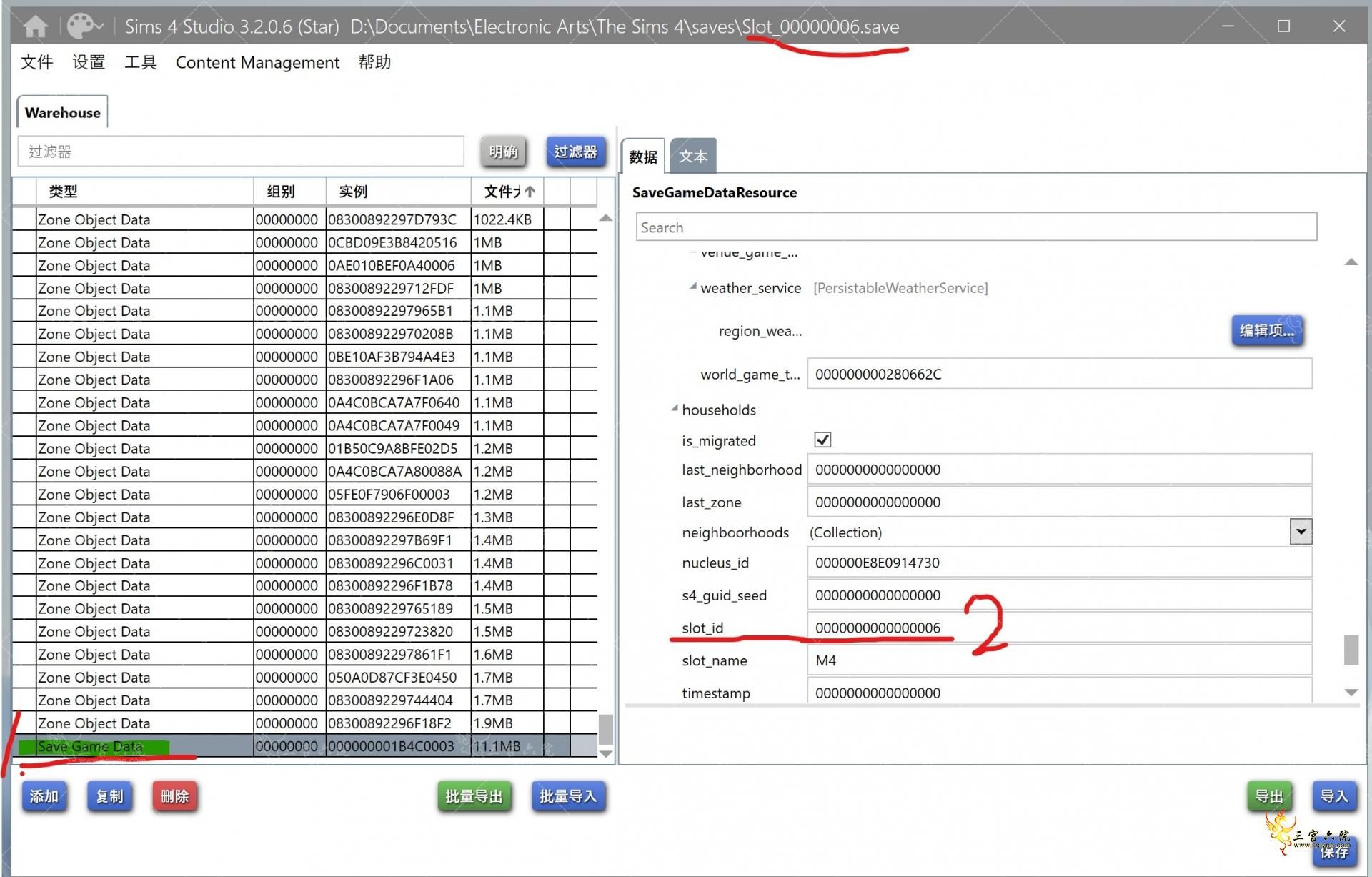1372x877 pixels.
Task: Click the green 导出 export button
Action: click(1268, 796)
